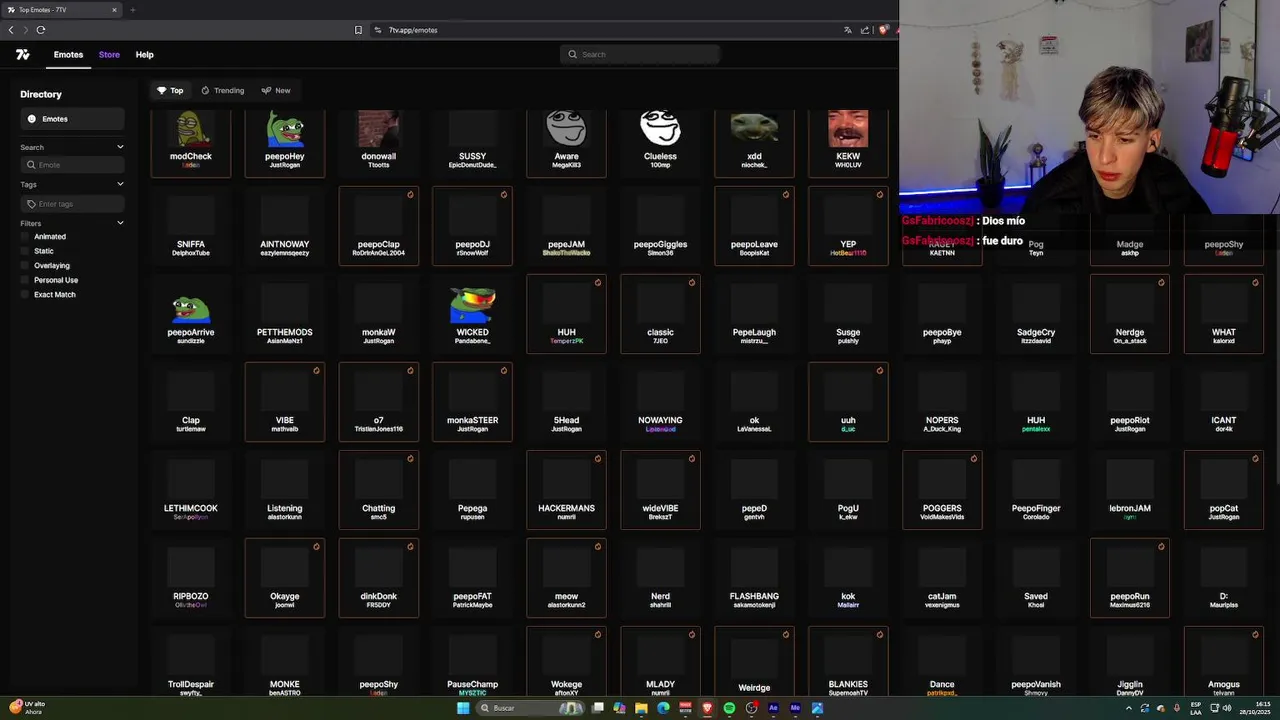This screenshot has height=720, width=1280.
Task: Open the Clueless emote card
Action: [660, 143]
